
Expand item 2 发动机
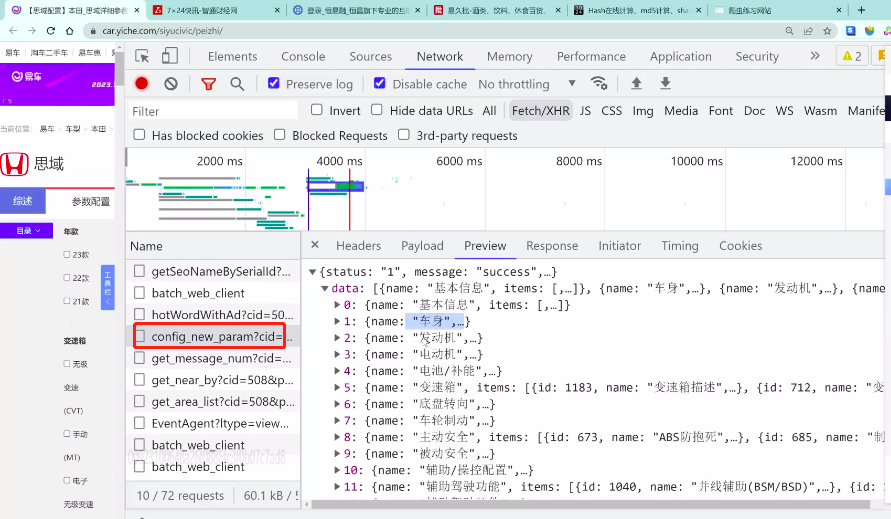pos(337,338)
